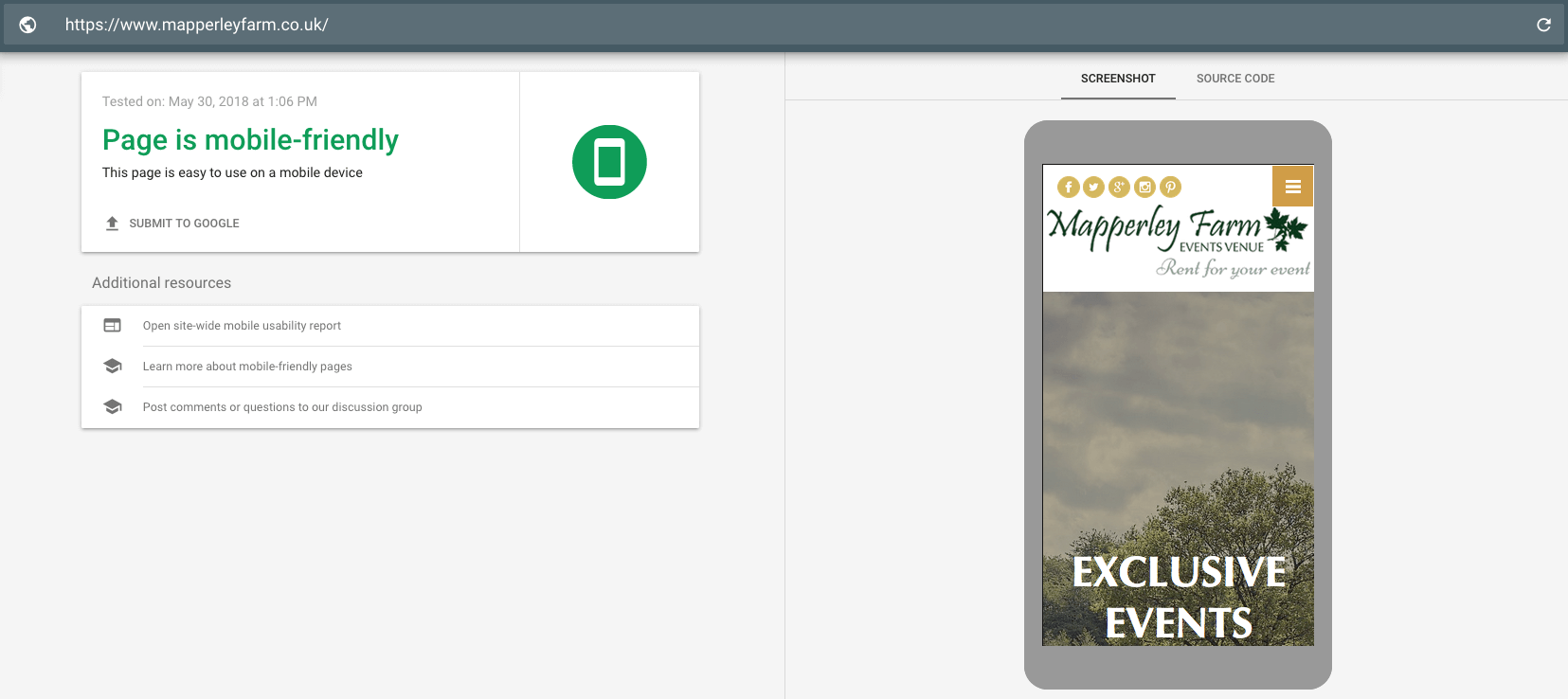
Task: Click the Pinterest icon in the preview
Action: click(1170, 188)
